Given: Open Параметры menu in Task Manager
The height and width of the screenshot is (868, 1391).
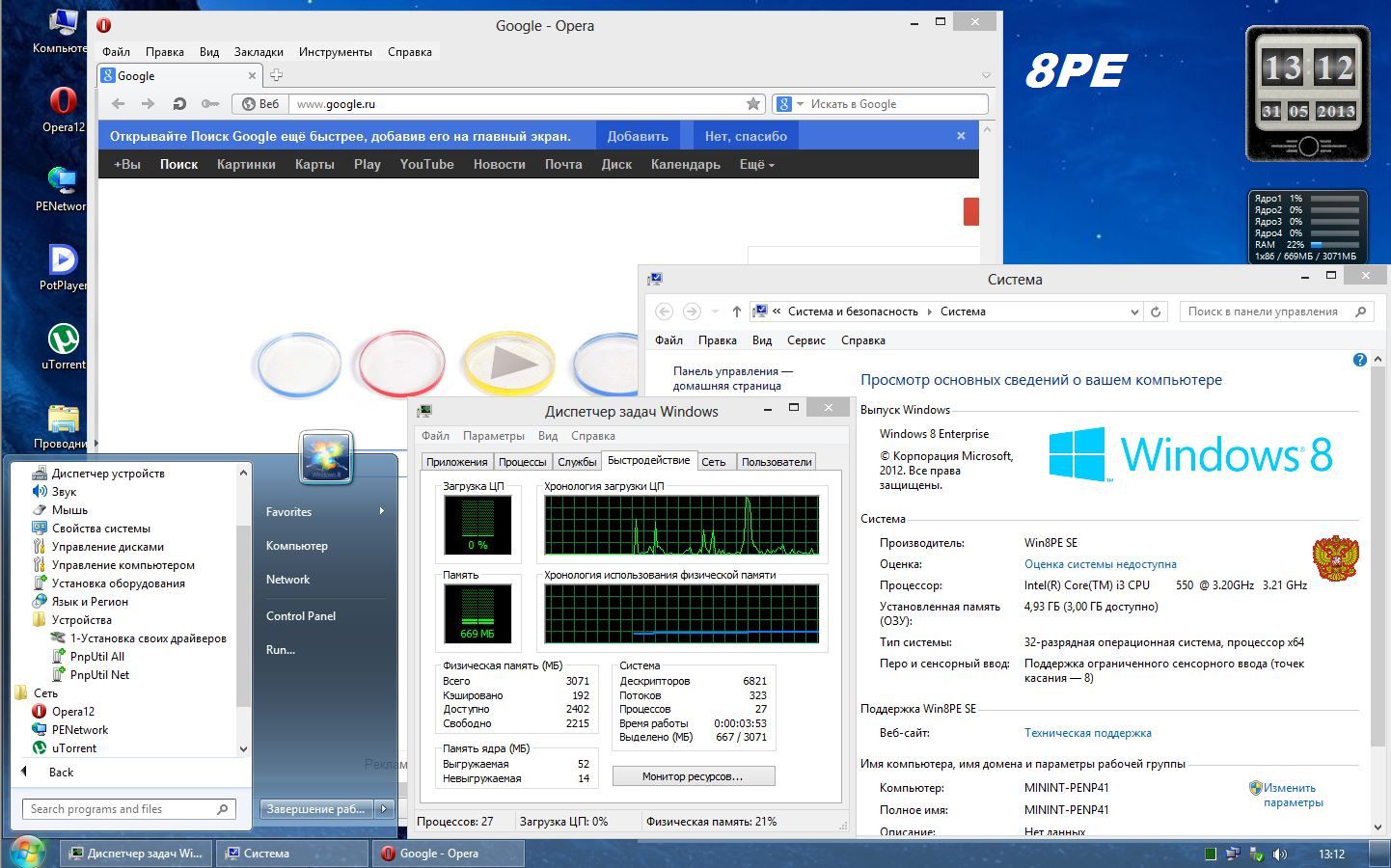Looking at the screenshot, I should [x=493, y=436].
